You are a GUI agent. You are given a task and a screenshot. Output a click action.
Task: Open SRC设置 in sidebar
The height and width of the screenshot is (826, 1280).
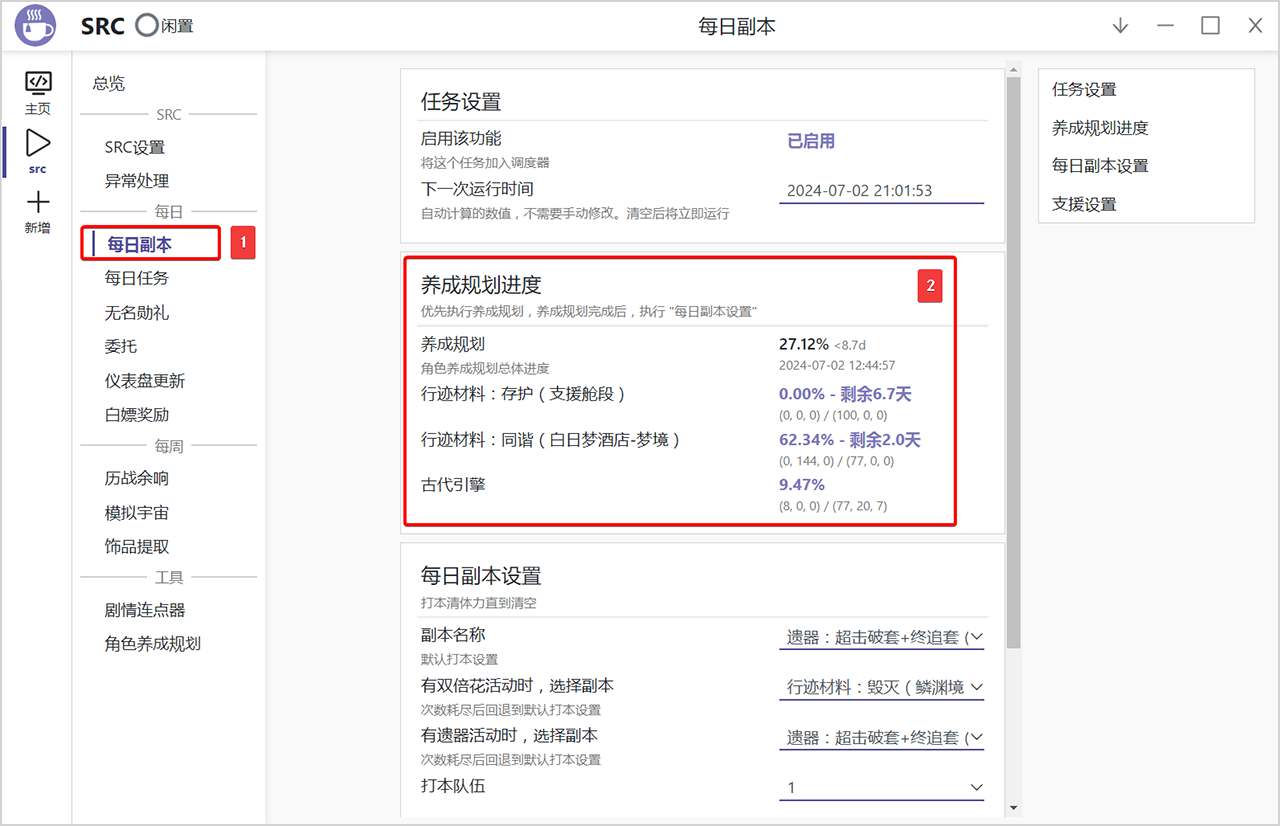[135, 147]
